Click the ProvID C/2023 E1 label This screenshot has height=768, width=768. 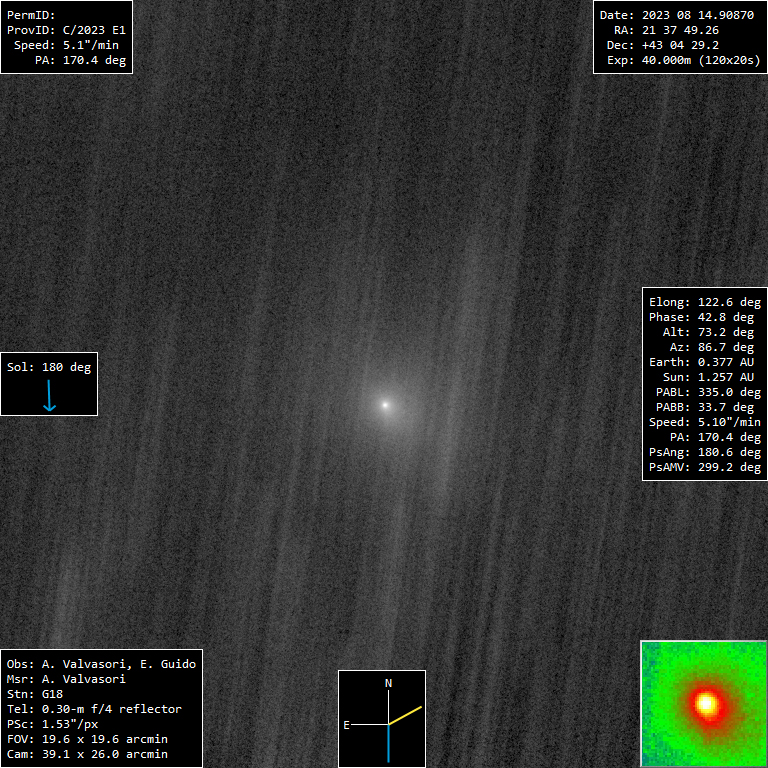pos(66,30)
